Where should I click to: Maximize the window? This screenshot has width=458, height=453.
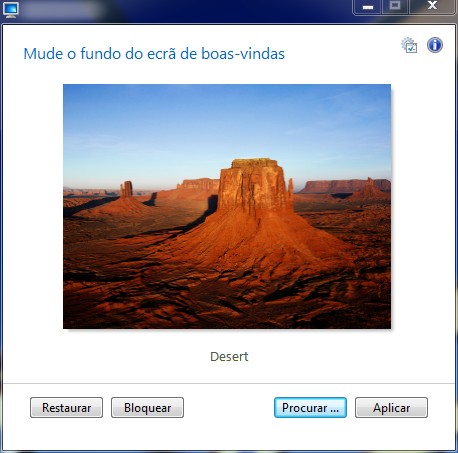[x=395, y=6]
